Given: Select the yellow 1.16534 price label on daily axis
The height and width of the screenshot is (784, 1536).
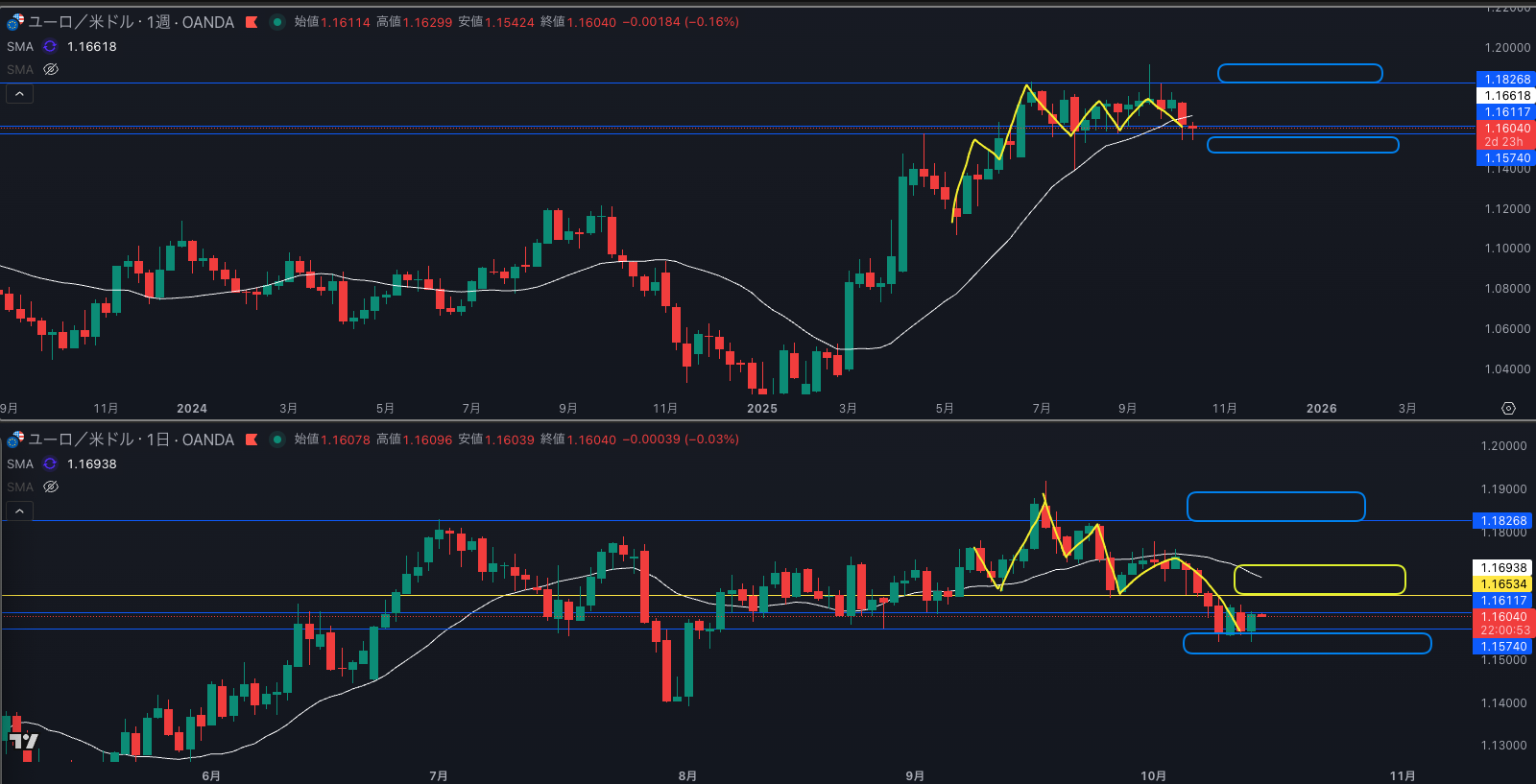Looking at the screenshot, I should tap(1503, 584).
